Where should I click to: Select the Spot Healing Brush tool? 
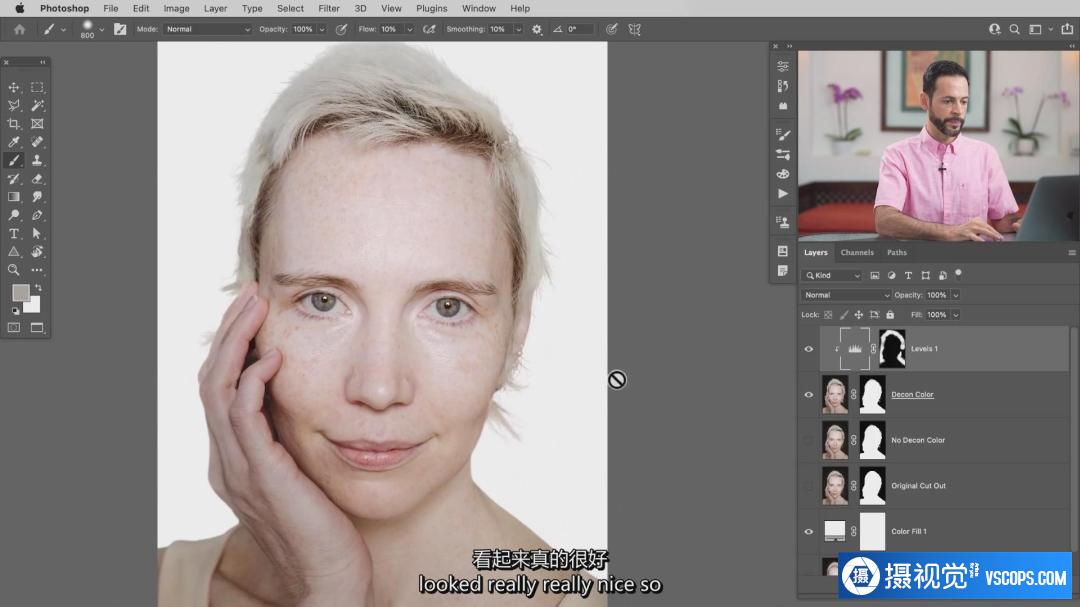tap(37, 142)
